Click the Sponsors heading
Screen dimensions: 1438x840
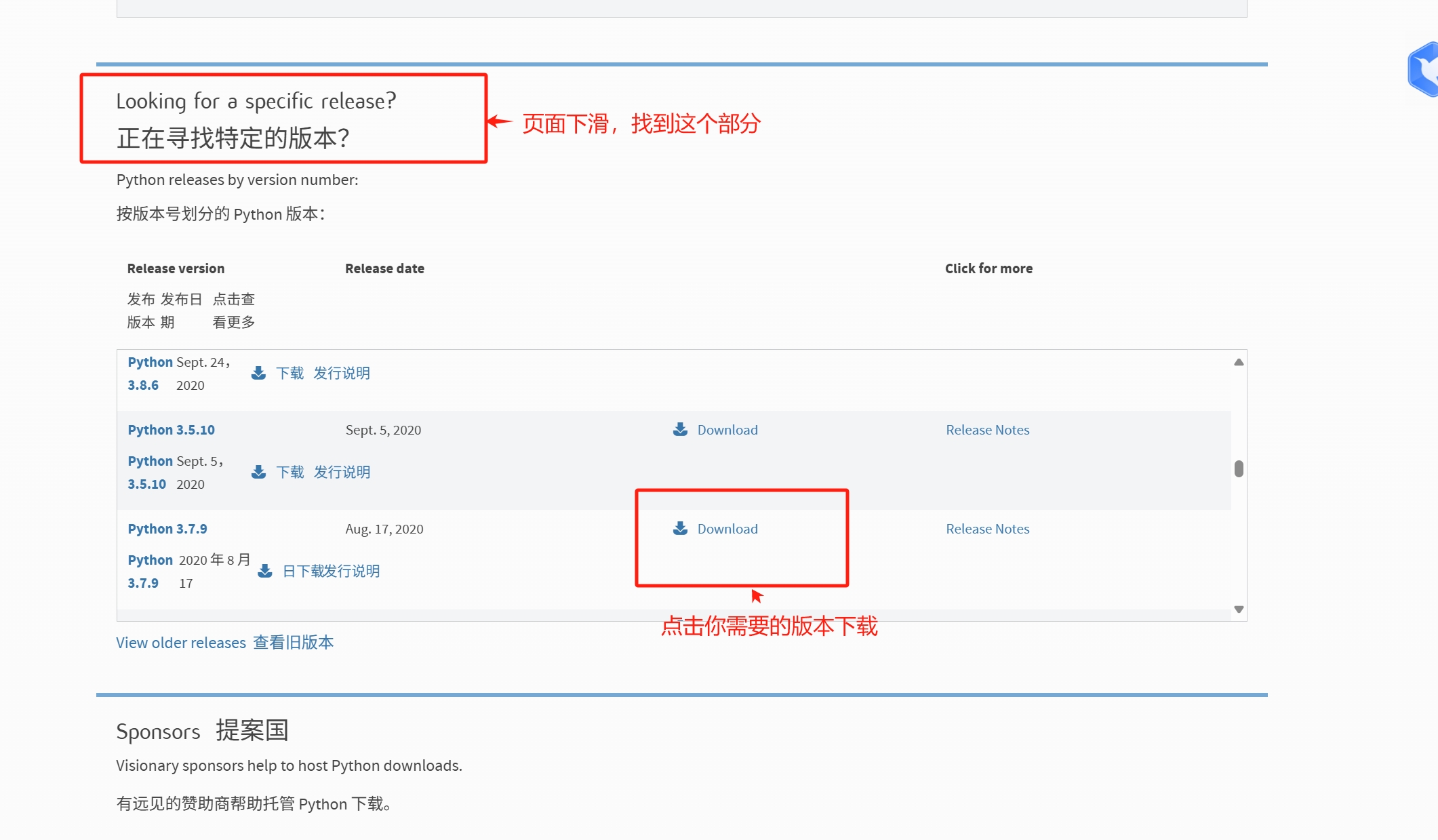(158, 732)
